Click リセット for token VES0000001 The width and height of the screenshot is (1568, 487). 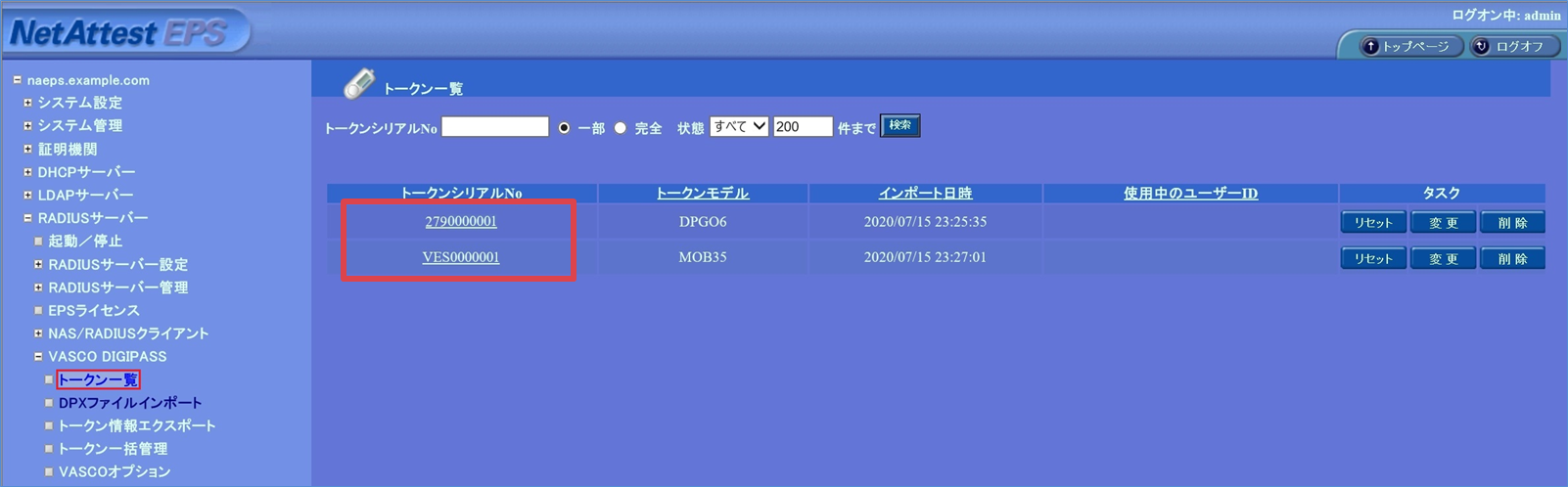1373,258
